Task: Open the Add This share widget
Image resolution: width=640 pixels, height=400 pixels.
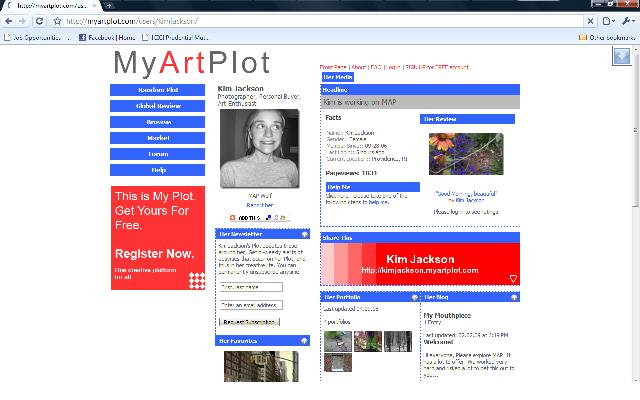Action: [x=245, y=217]
